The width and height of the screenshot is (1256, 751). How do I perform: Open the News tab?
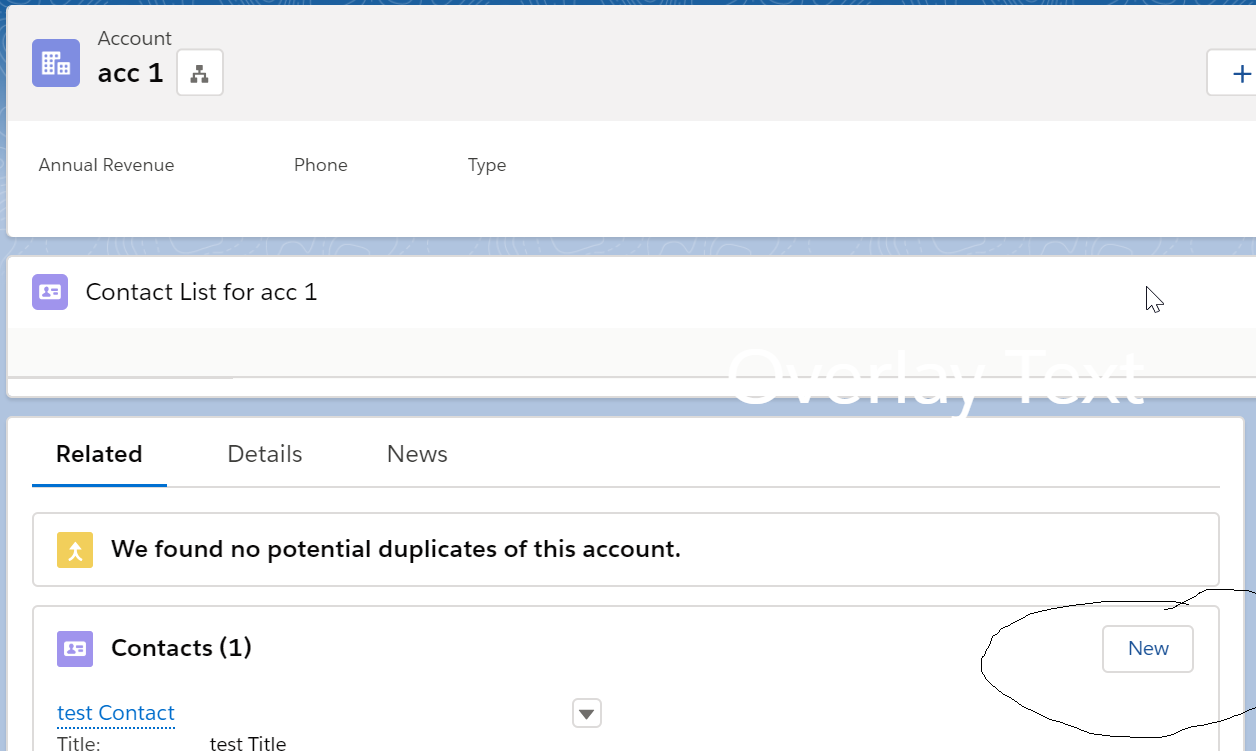[x=417, y=454]
